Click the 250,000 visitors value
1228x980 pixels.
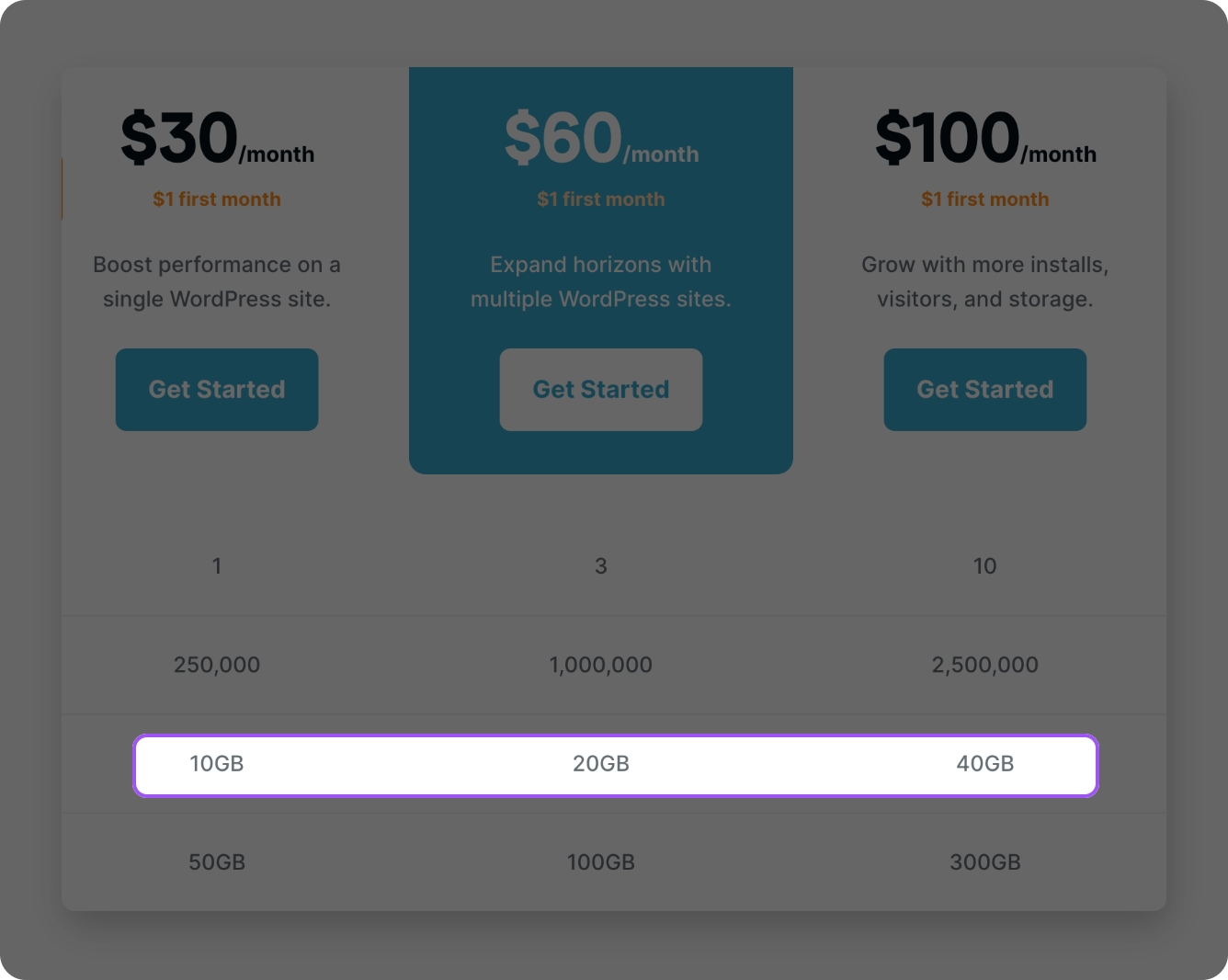(x=217, y=665)
